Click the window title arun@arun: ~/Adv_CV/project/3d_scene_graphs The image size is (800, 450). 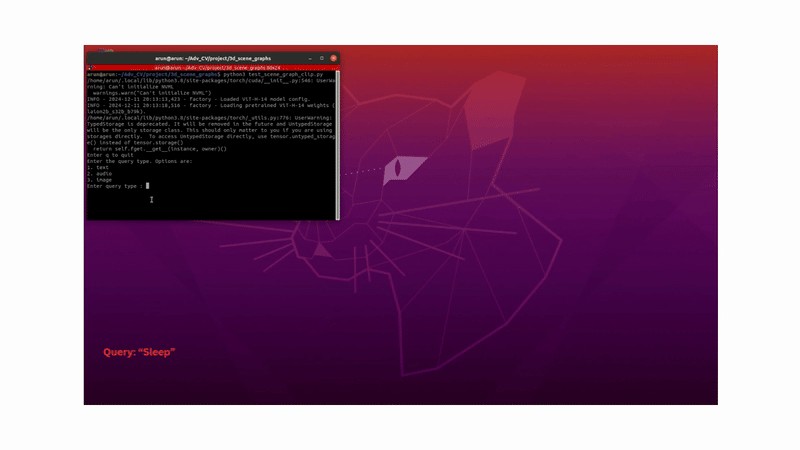click(x=213, y=59)
